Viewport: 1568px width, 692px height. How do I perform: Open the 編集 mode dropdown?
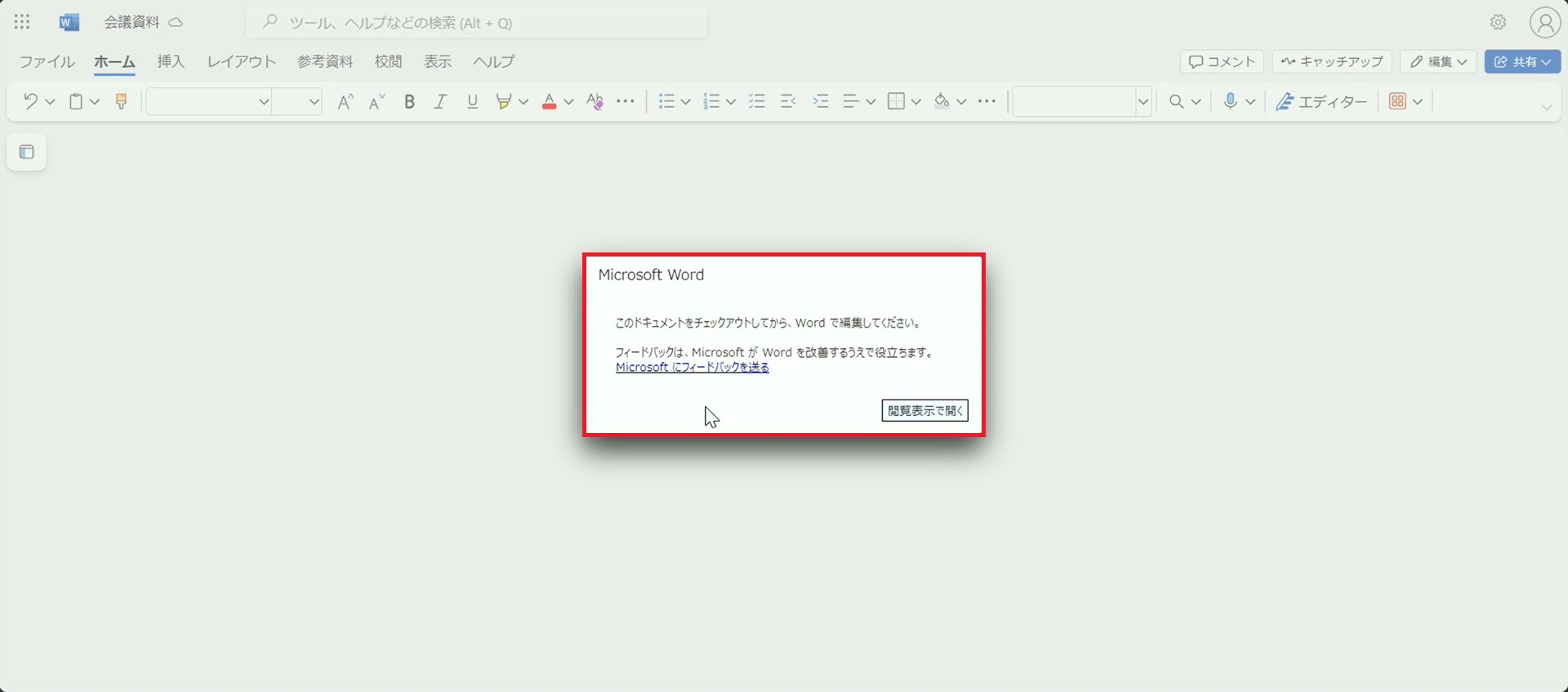pos(1438,61)
